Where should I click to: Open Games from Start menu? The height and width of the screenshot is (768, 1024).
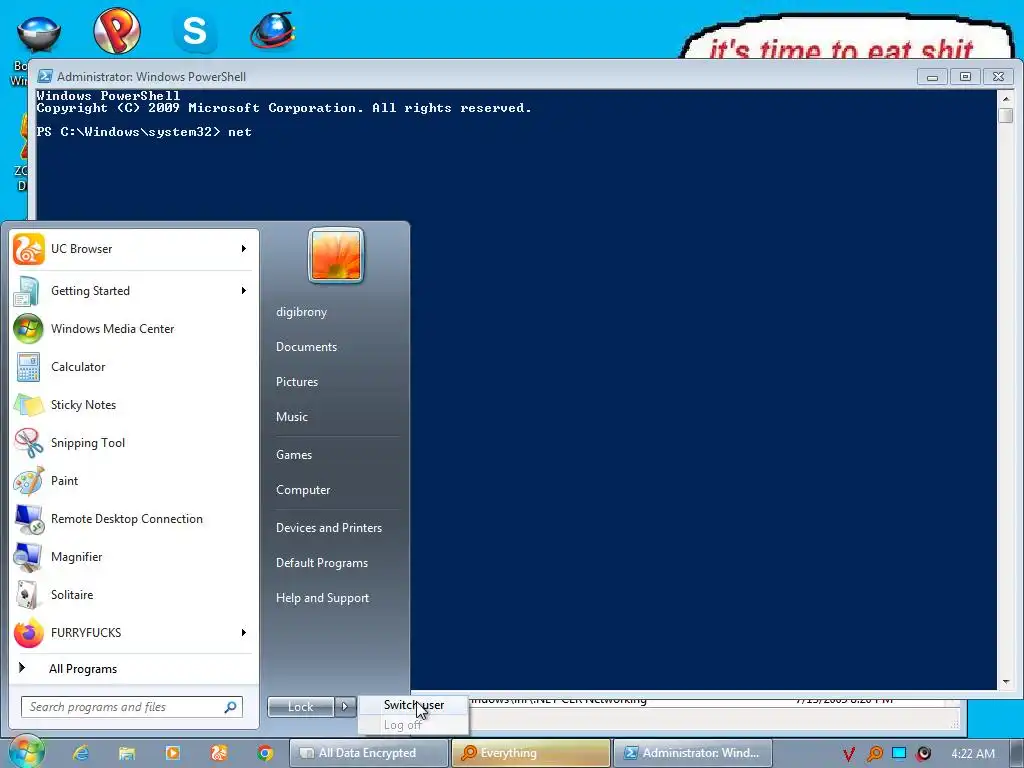(x=294, y=455)
